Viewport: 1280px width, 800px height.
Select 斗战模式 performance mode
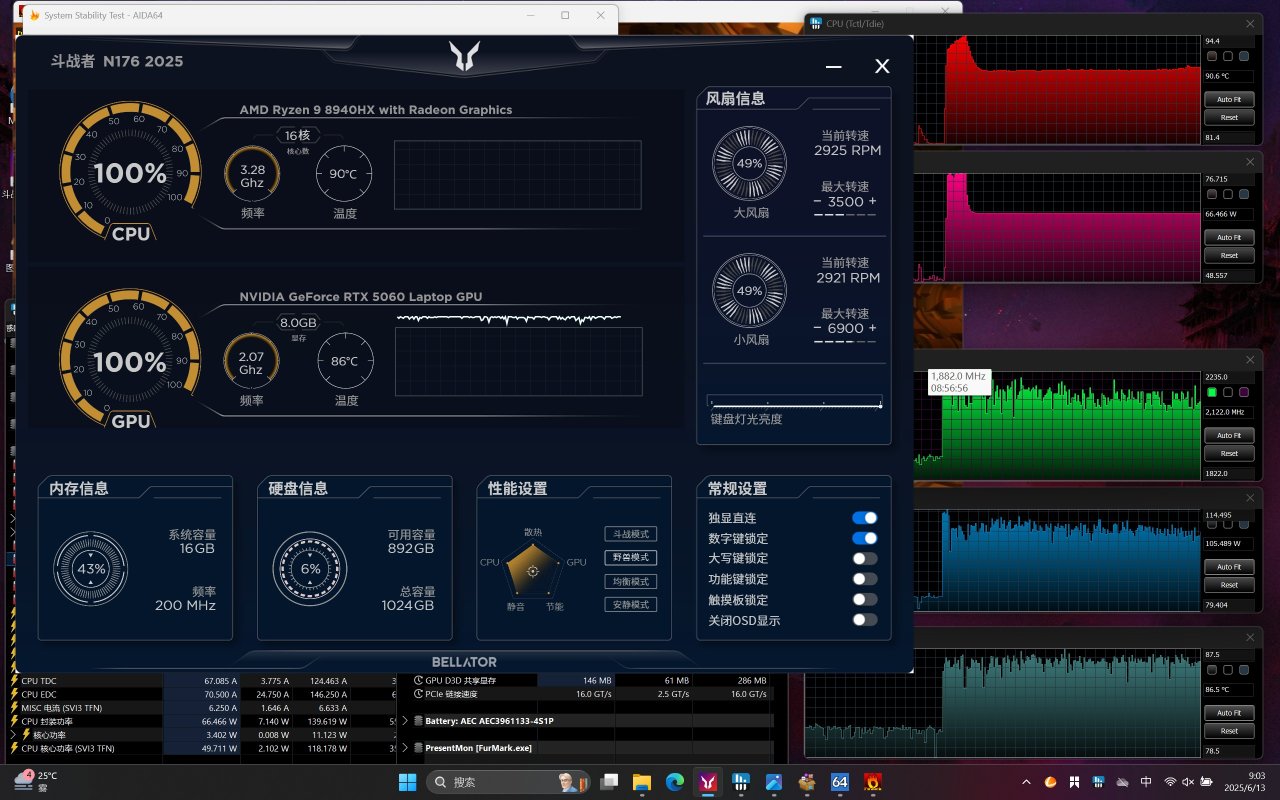click(630, 534)
